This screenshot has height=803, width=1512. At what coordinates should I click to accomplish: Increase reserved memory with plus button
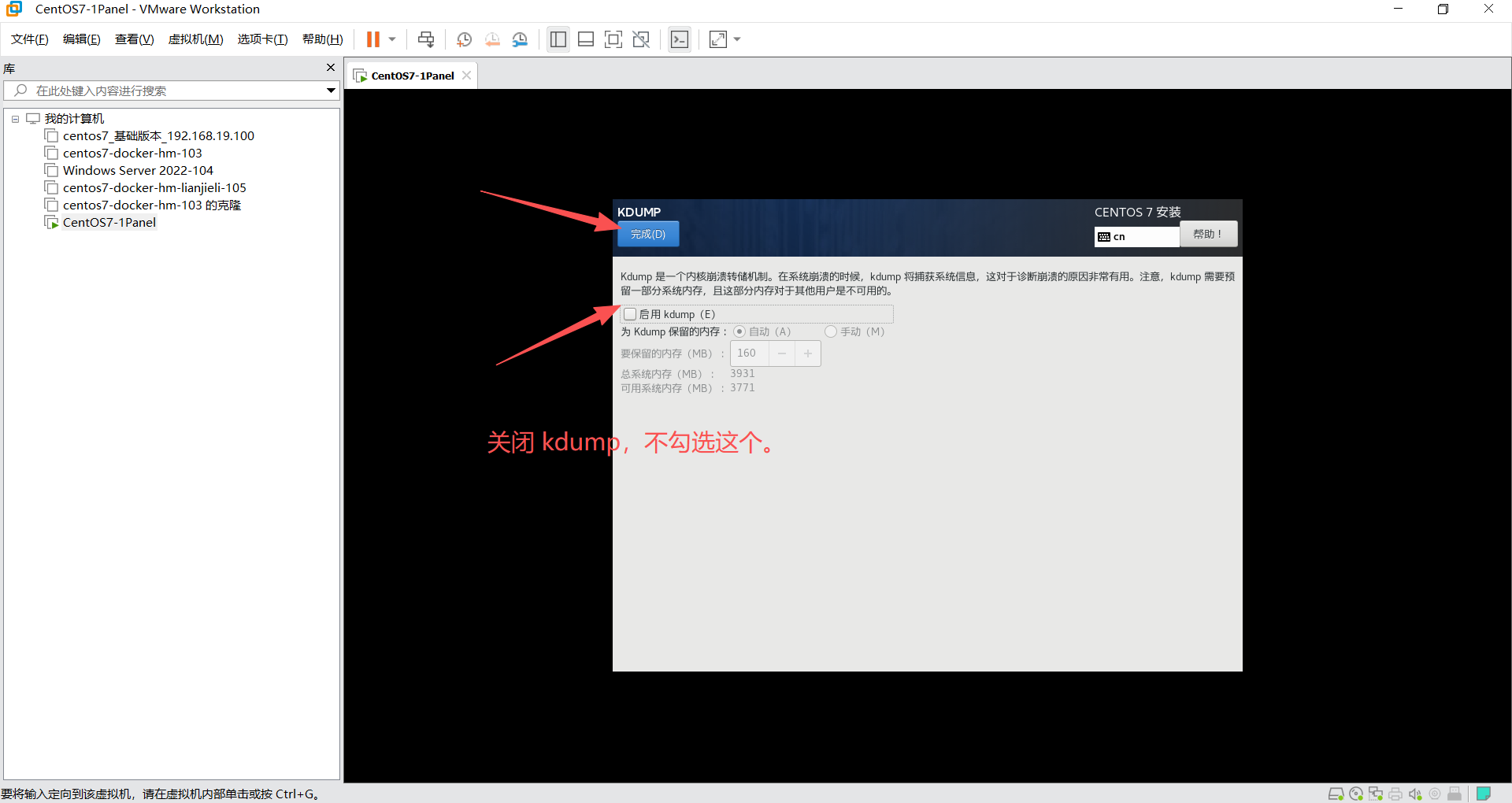[x=808, y=353]
